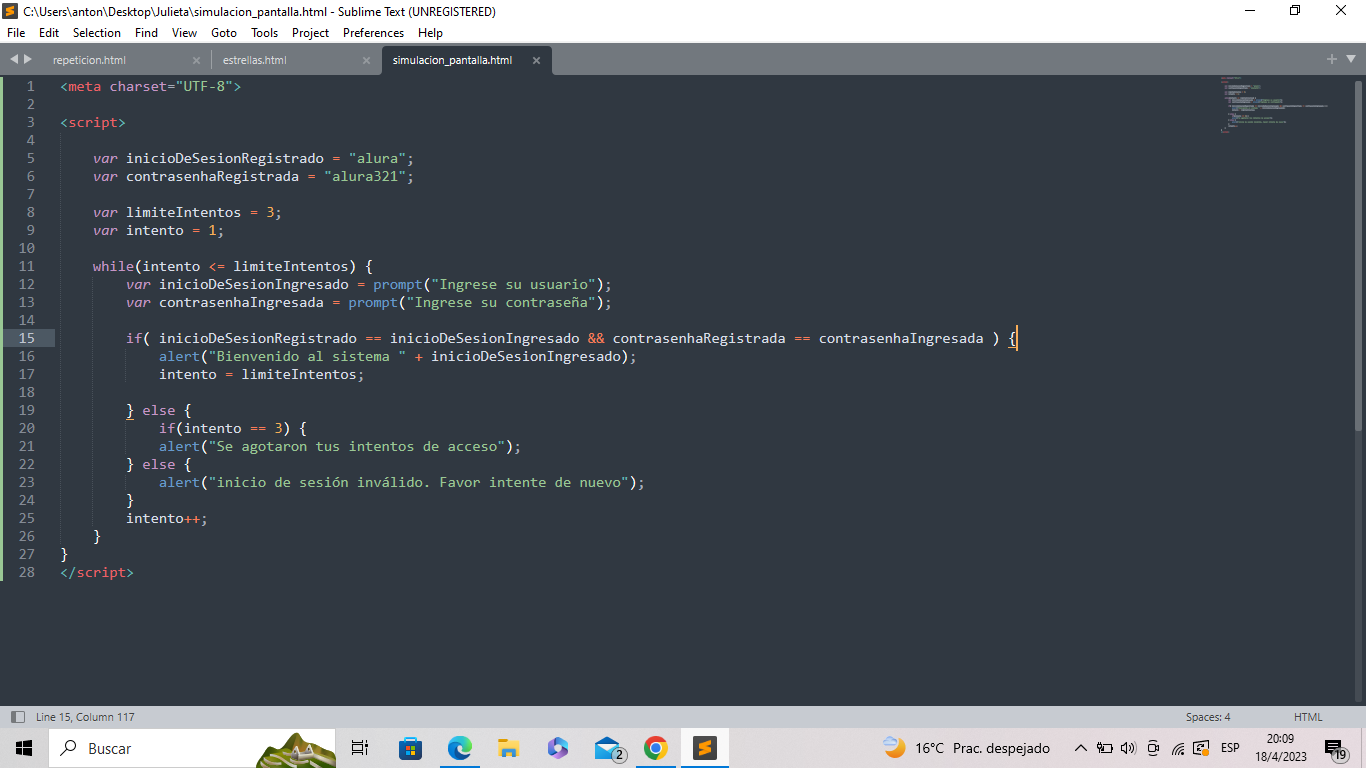This screenshot has height=768, width=1366.
Task: Open the tab list dropdown arrow
Action: (1351, 60)
